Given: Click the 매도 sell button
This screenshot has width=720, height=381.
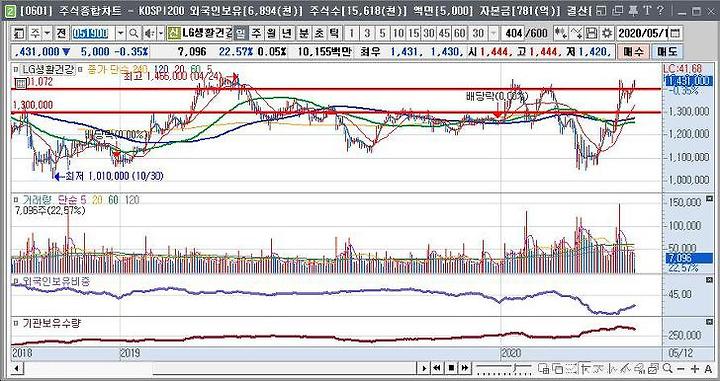Looking at the screenshot, I should (667, 51).
